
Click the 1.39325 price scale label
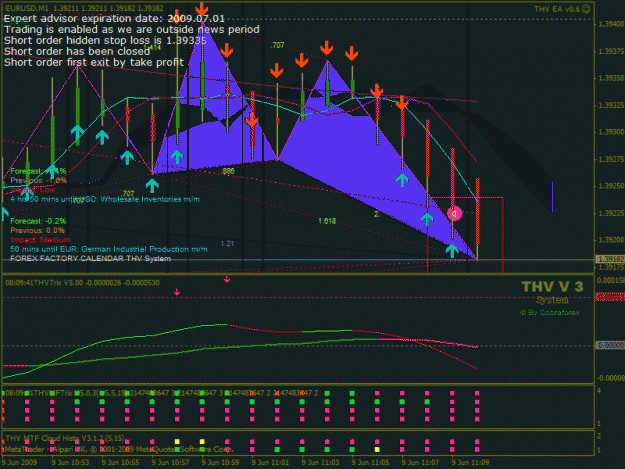coord(611,105)
